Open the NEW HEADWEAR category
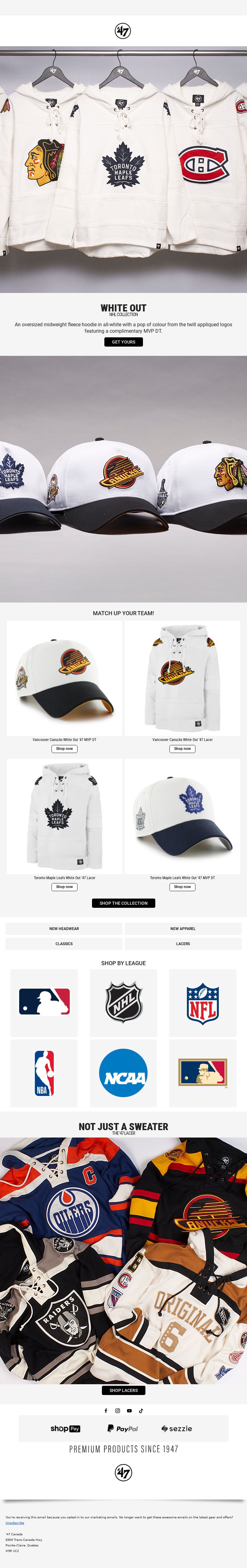 click(x=64, y=929)
